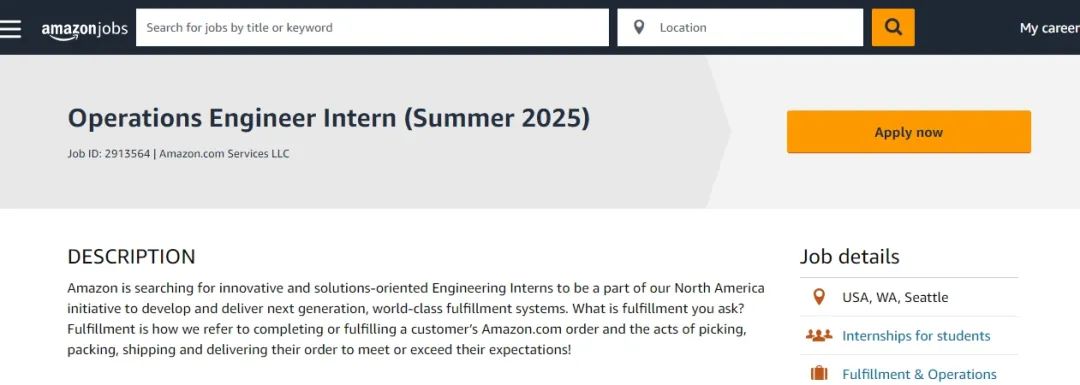The image size is (1080, 385).
Task: Click the Job ID 2913564 text
Action: [x=109, y=154]
